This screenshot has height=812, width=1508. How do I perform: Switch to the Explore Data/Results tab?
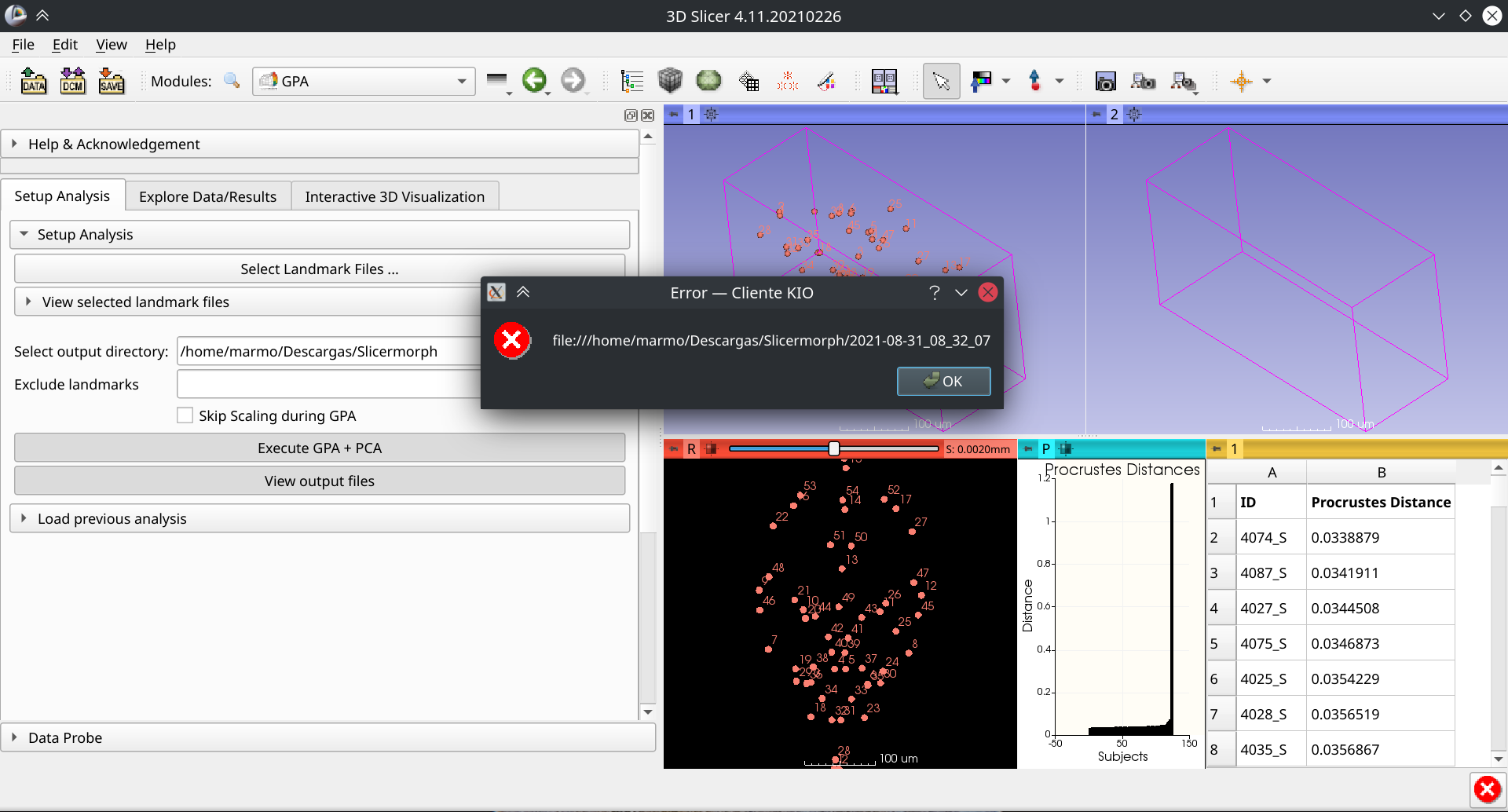coord(207,196)
